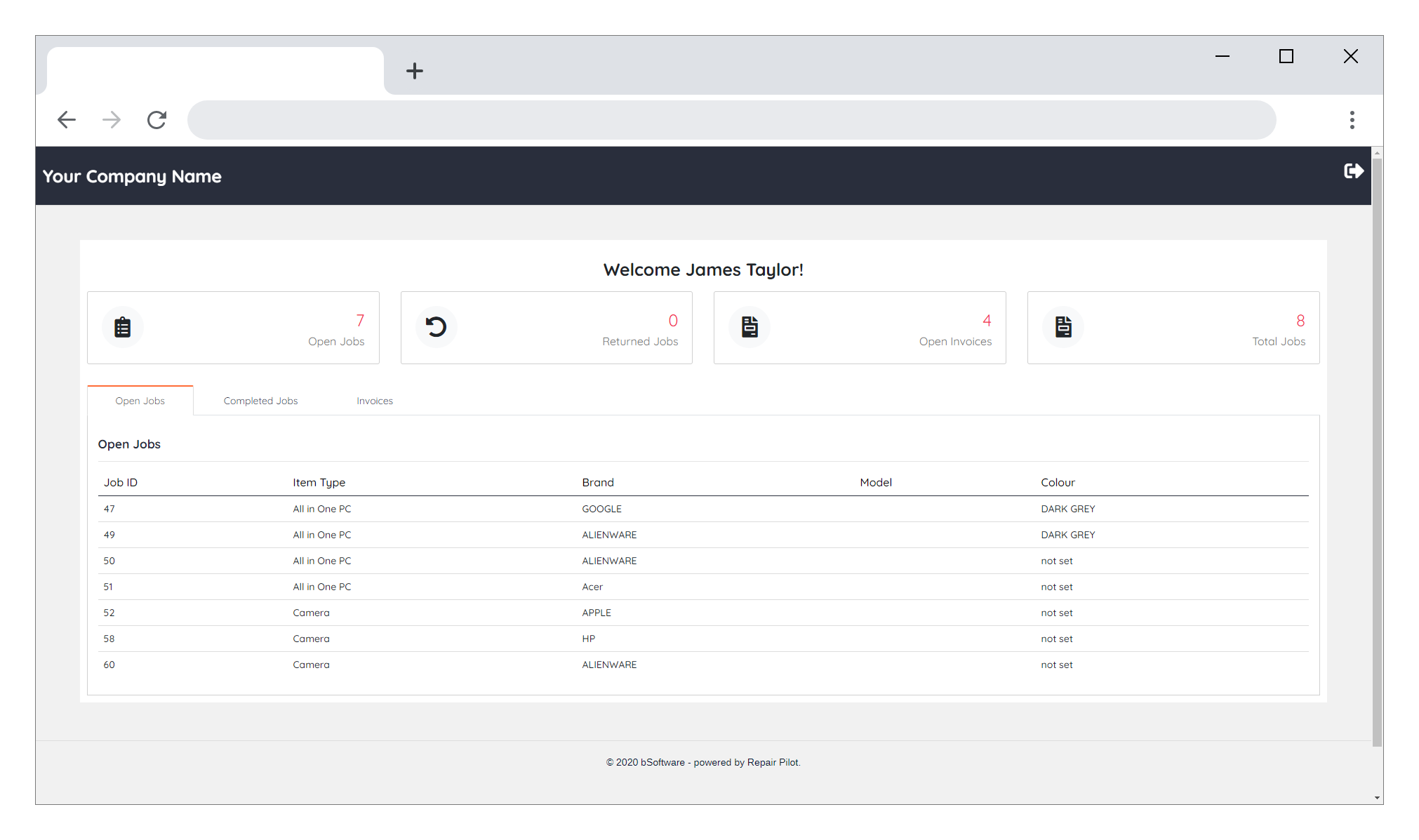Select job ID 58 in the table
This screenshot has width=1419, height=840.
(x=109, y=639)
